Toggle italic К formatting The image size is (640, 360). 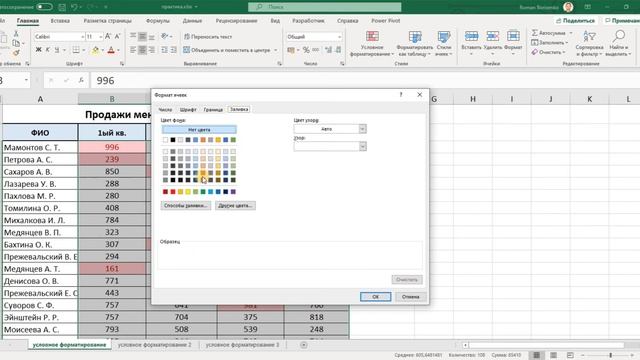pos(47,50)
